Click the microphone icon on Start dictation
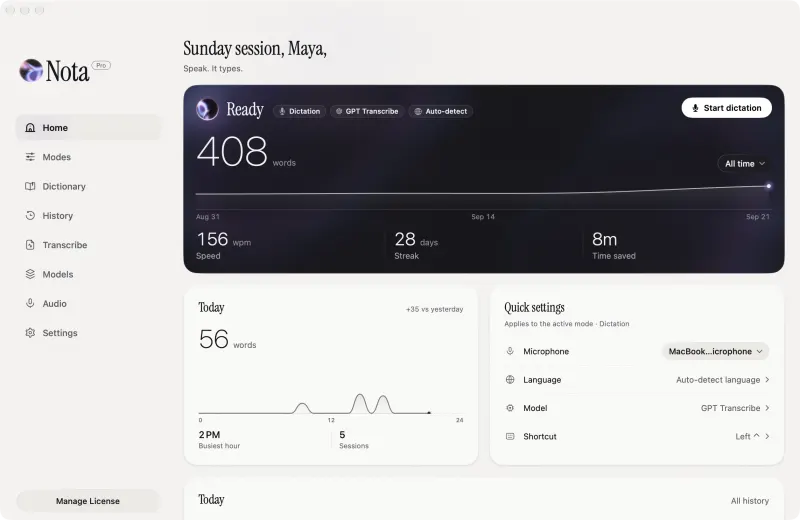The height and width of the screenshot is (520, 800). 695,108
